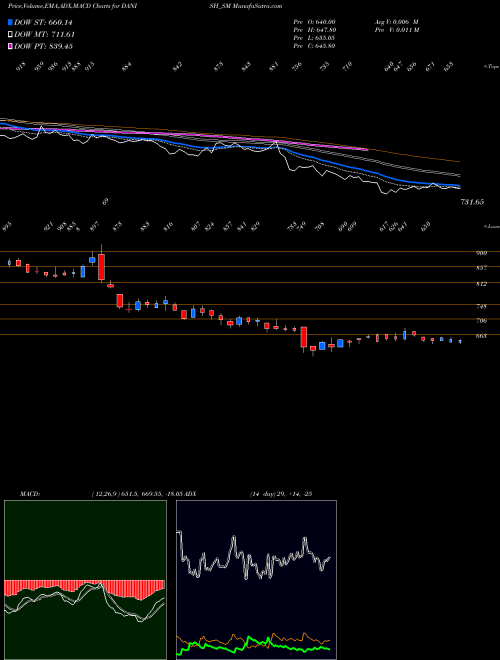Click the 'Pre O: 640.00' value
Screen dimensions: 500x660
coord(314,22)
